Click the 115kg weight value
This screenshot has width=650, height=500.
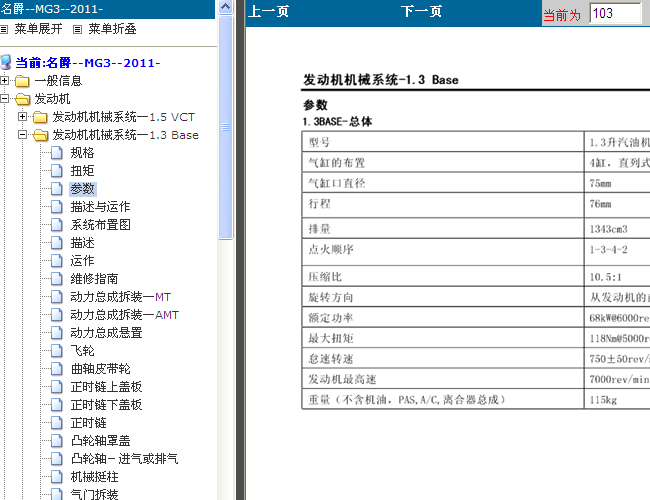click(x=603, y=400)
